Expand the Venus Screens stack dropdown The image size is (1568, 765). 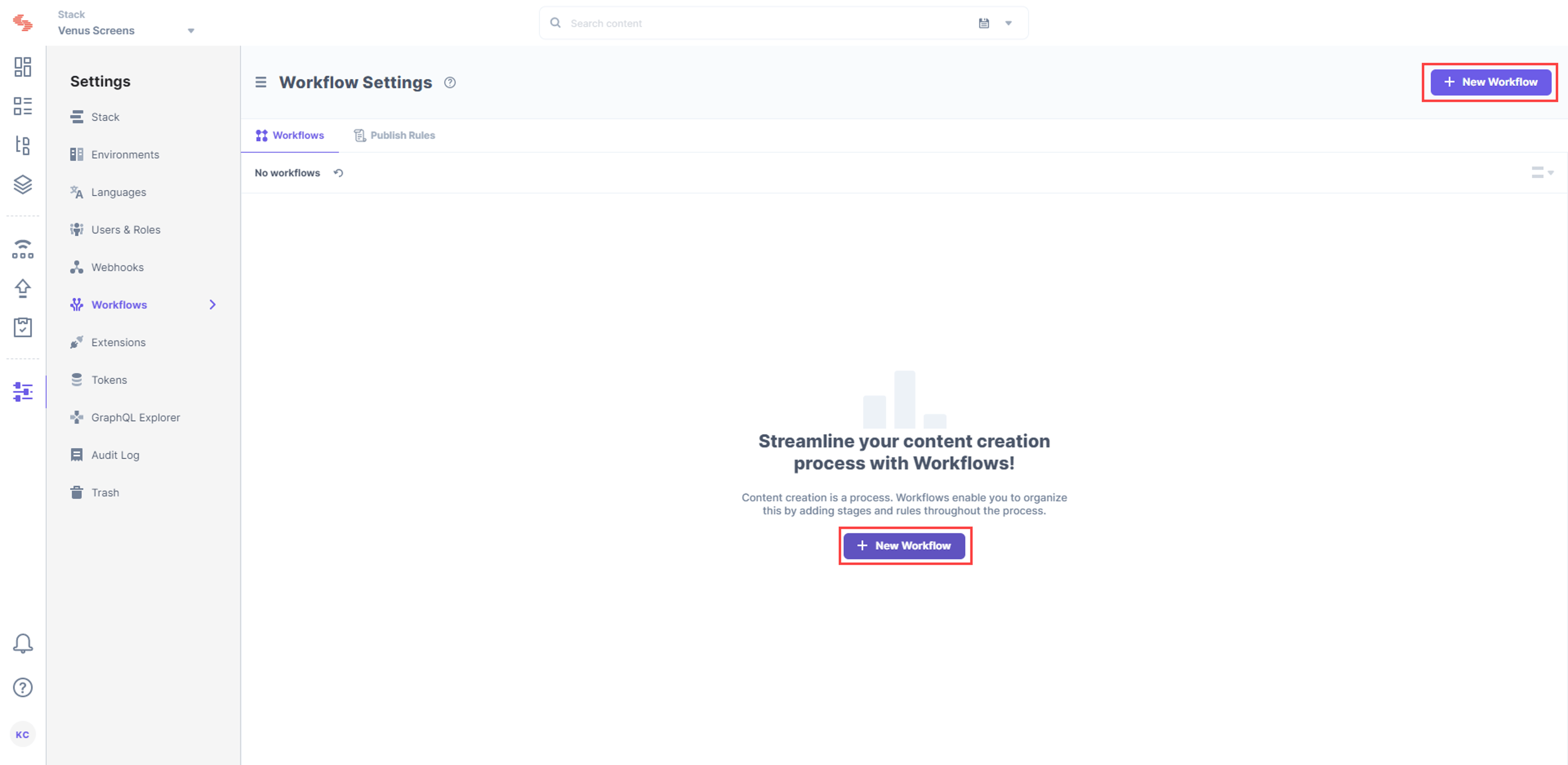191,31
